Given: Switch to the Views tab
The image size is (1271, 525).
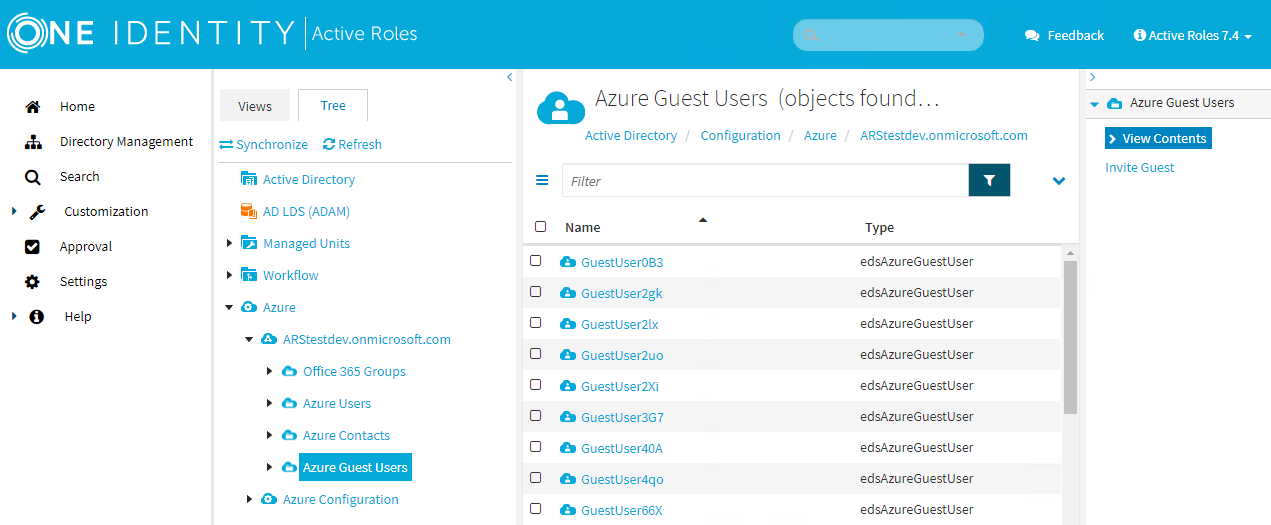Looking at the screenshot, I should pyautogui.click(x=255, y=106).
